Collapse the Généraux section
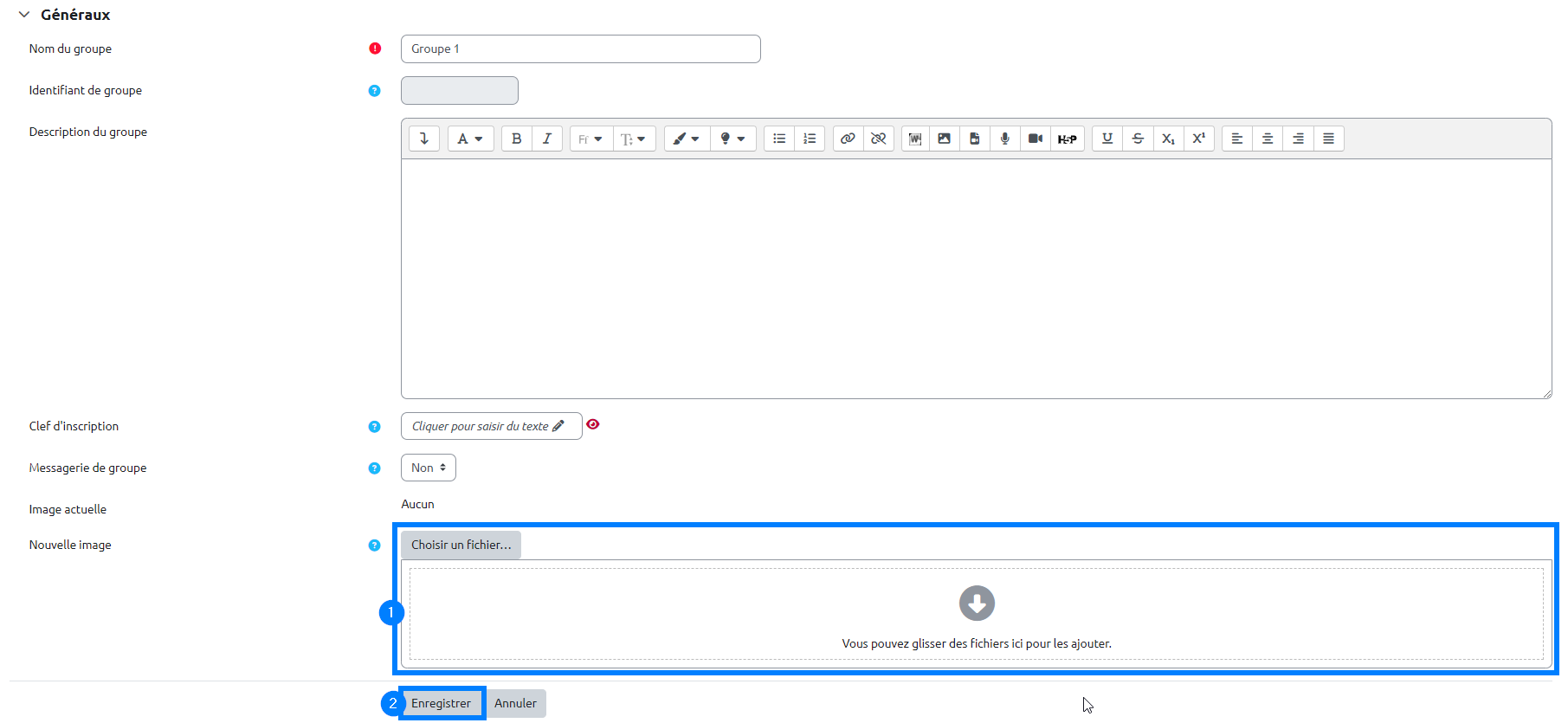Viewport: 1568px width, 723px height. [x=24, y=15]
